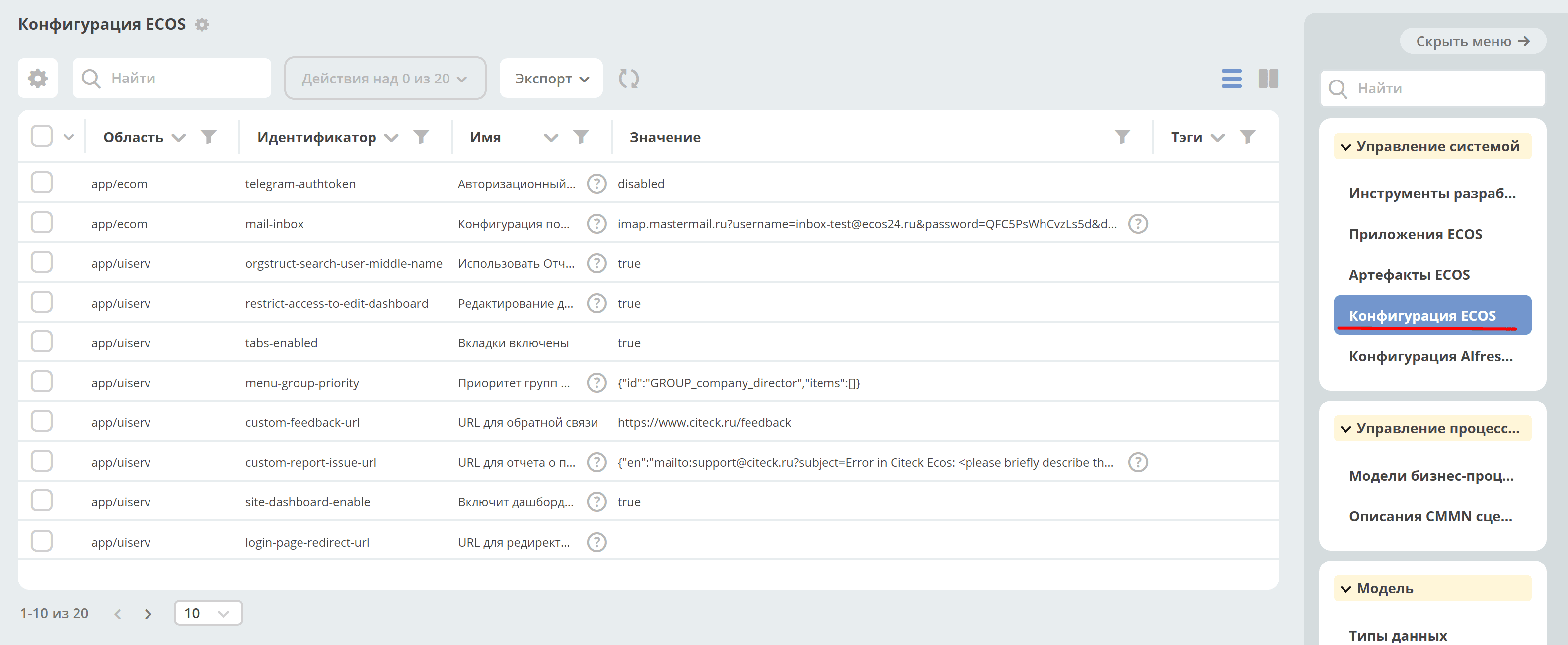Open sort chevron for Идентификатор column
The image size is (1568, 645).
(x=391, y=138)
